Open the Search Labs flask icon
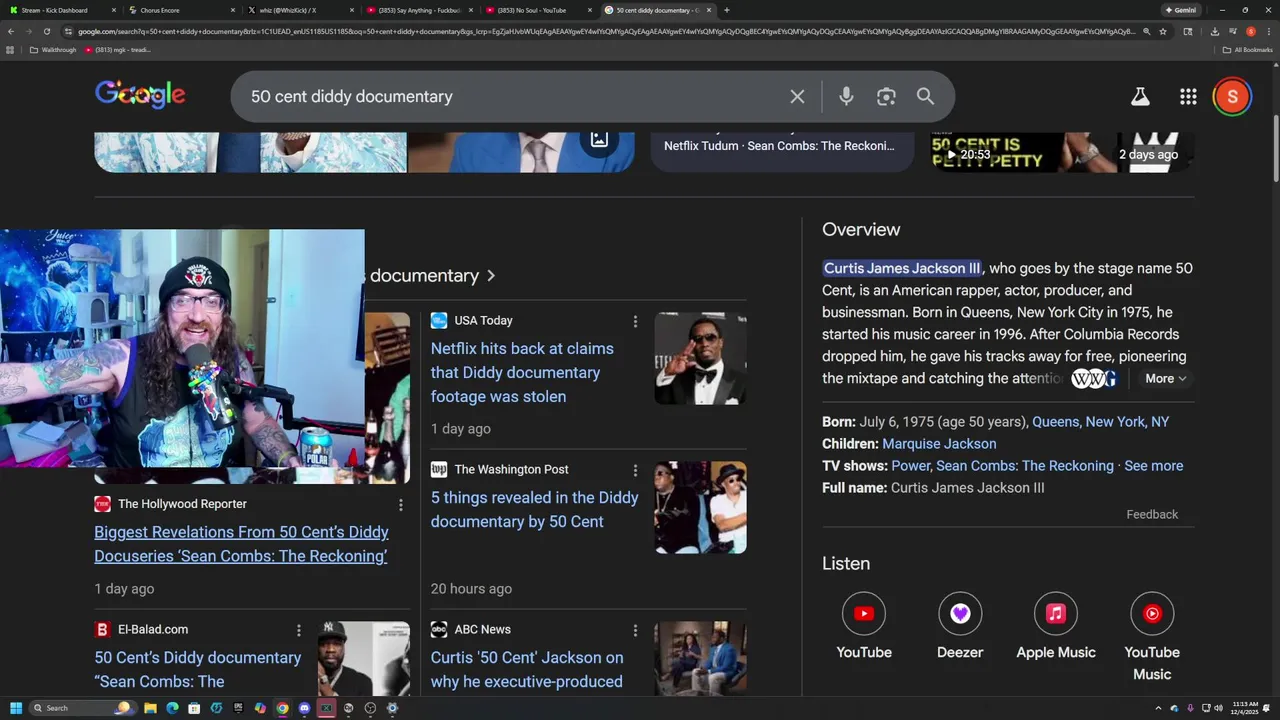This screenshot has height=720, width=1280. pos(1140,96)
